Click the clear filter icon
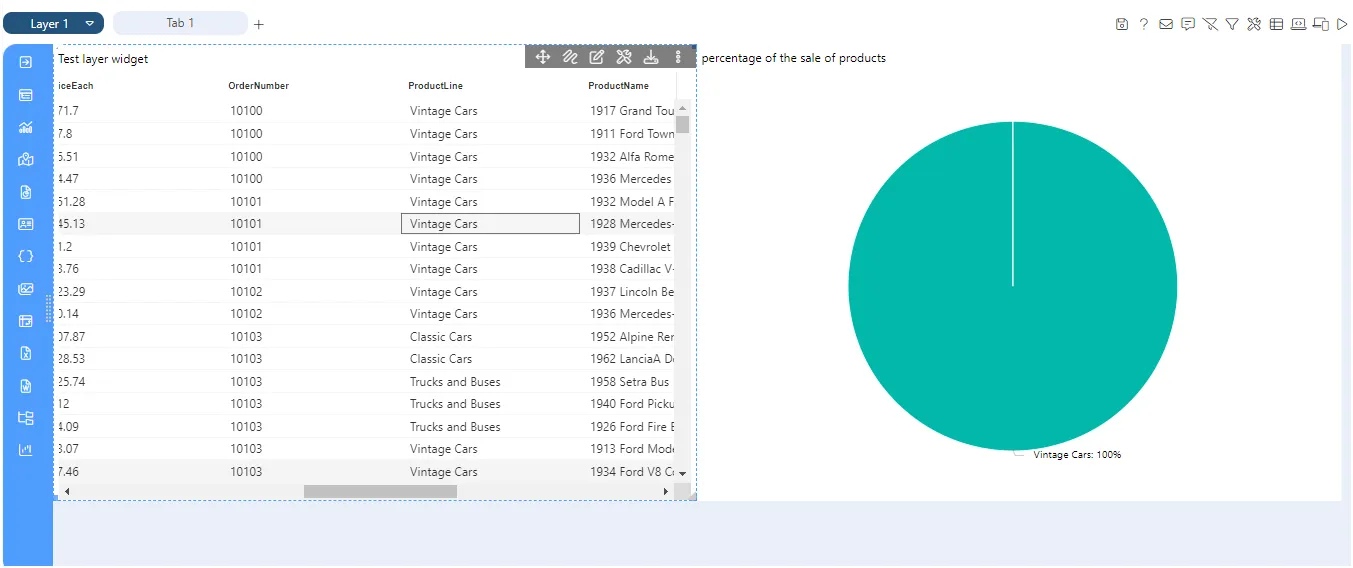Image resolution: width=1353 pixels, height=568 pixels. [1210, 24]
